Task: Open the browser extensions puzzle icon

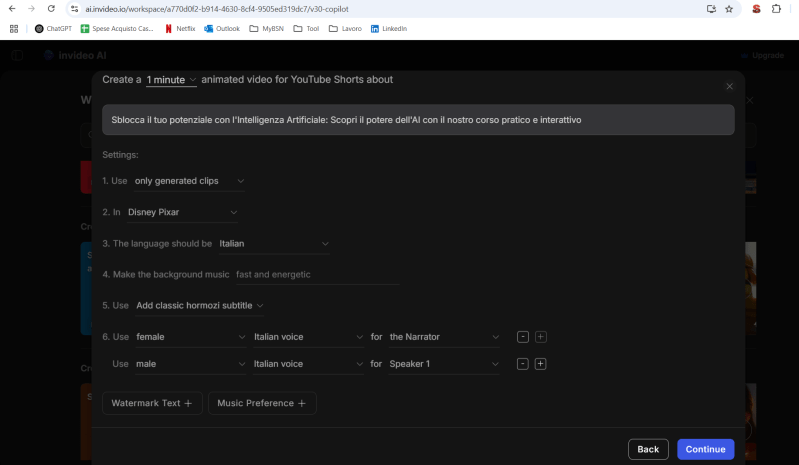Action: (x=775, y=9)
